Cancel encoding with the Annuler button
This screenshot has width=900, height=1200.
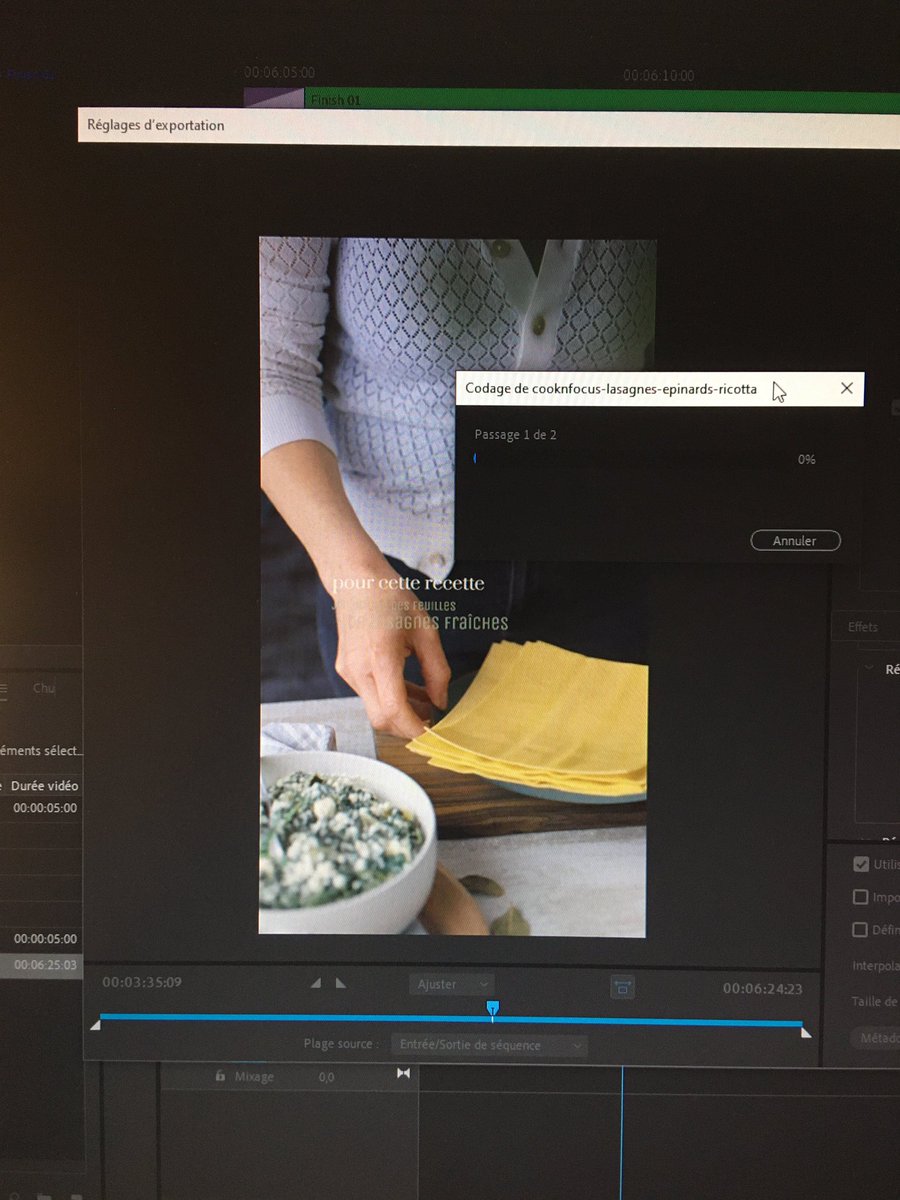tap(795, 541)
